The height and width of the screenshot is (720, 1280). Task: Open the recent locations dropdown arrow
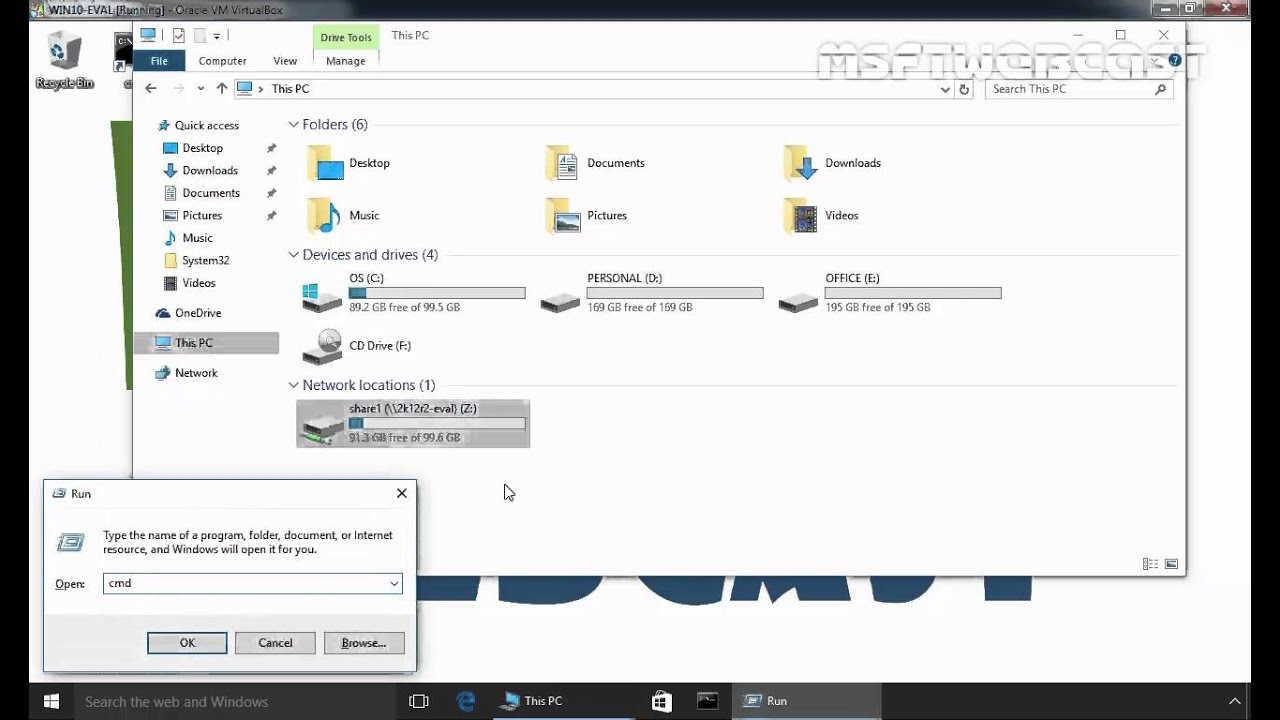[x=201, y=88]
